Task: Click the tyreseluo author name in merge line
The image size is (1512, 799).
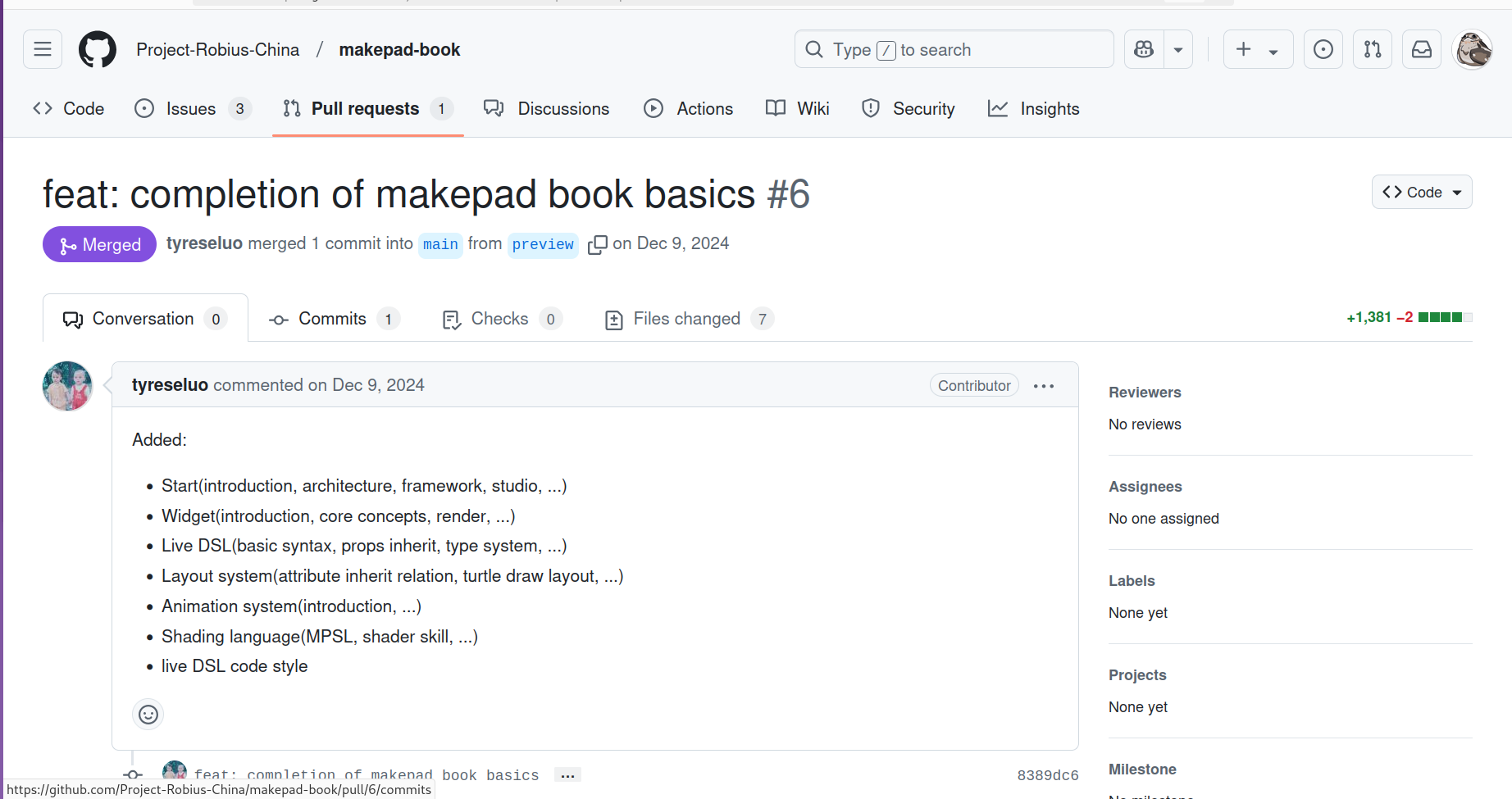Action: pos(204,243)
